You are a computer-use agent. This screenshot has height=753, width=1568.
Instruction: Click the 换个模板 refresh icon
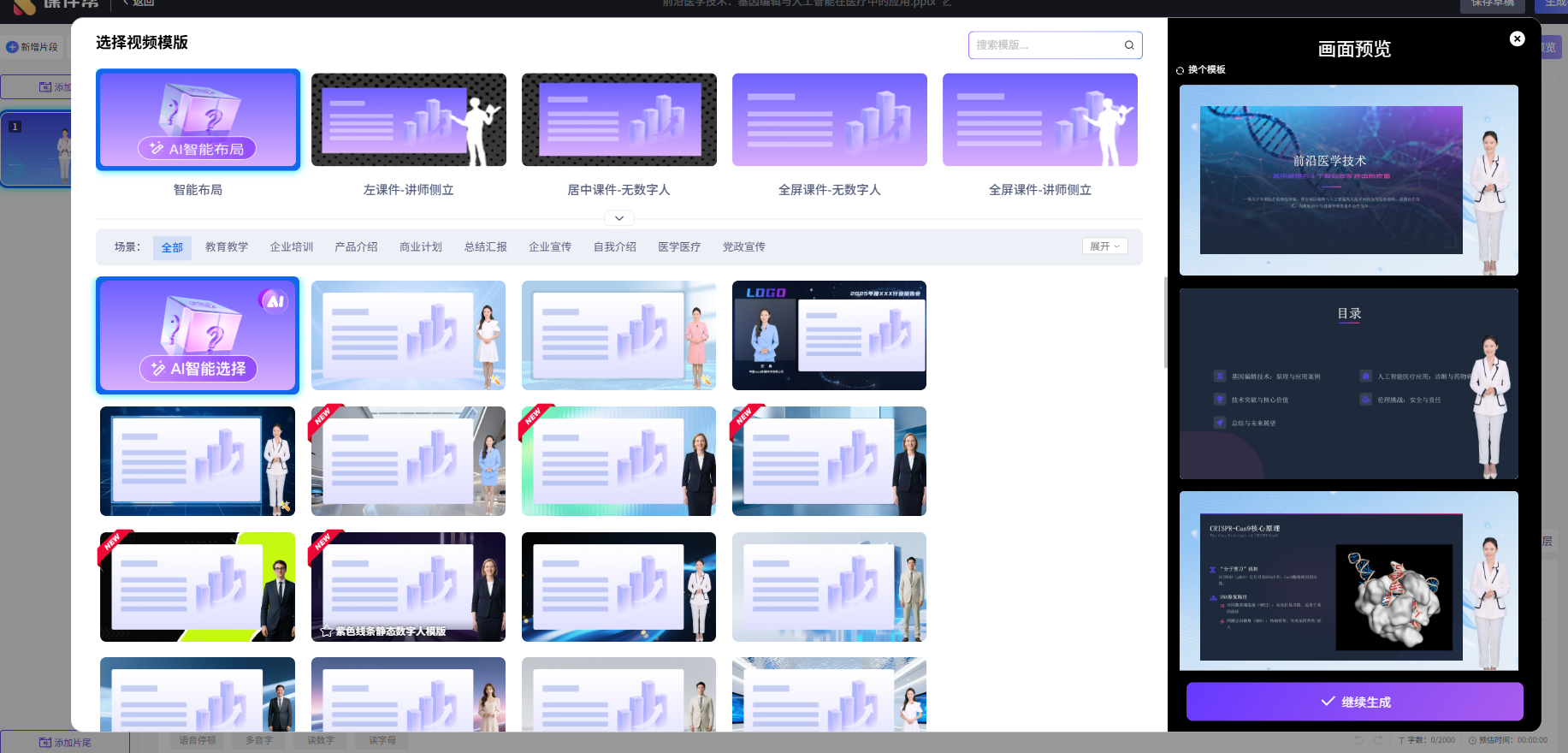coord(1180,70)
